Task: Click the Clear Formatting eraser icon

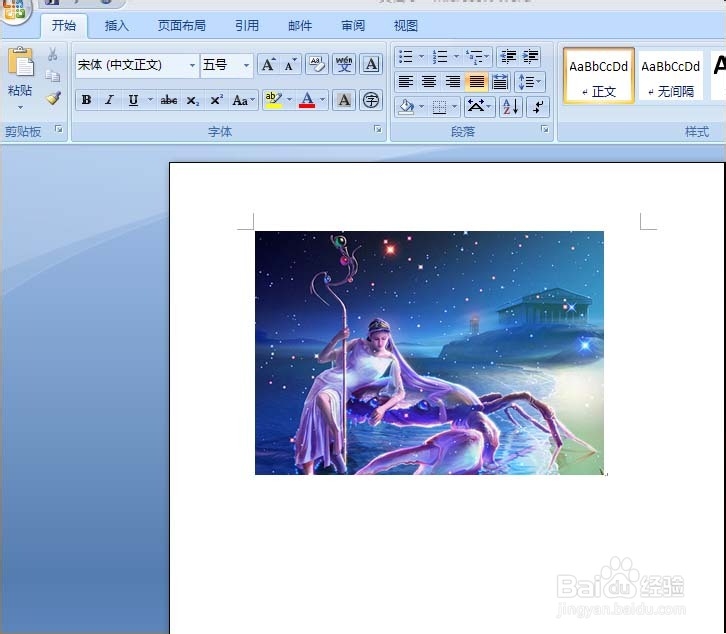Action: 317,65
